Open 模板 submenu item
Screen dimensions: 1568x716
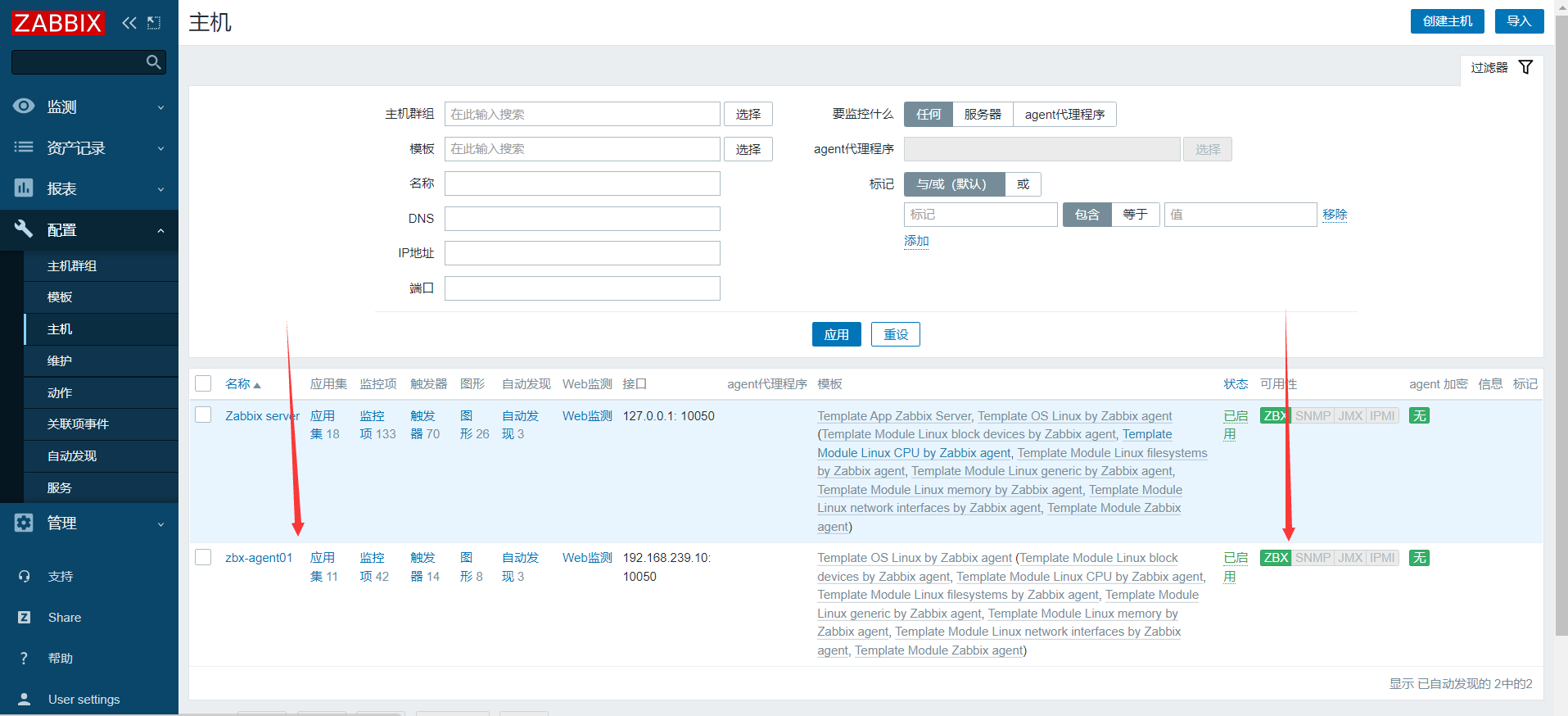click(x=101, y=297)
